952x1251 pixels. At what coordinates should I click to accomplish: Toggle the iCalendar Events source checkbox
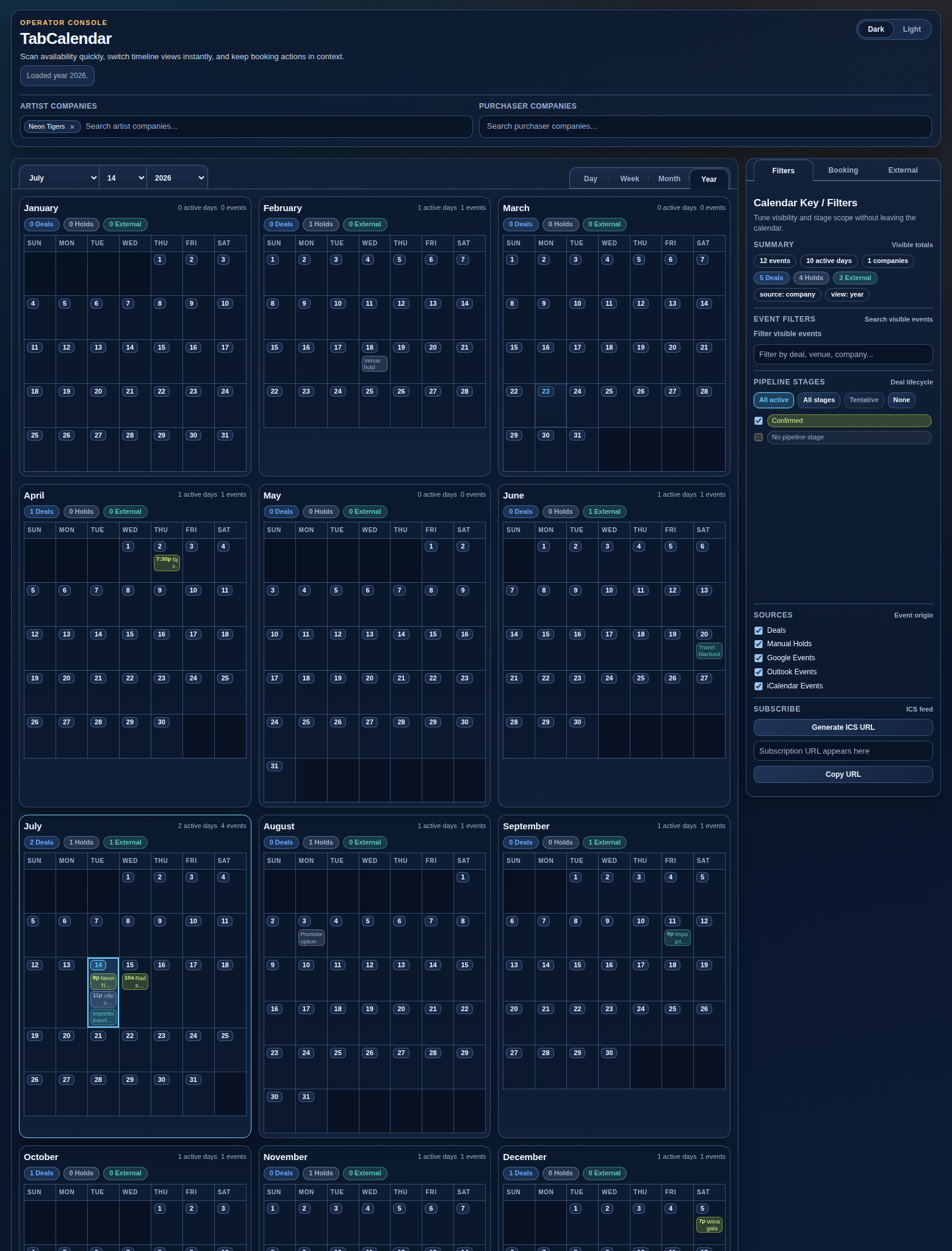[x=759, y=686]
